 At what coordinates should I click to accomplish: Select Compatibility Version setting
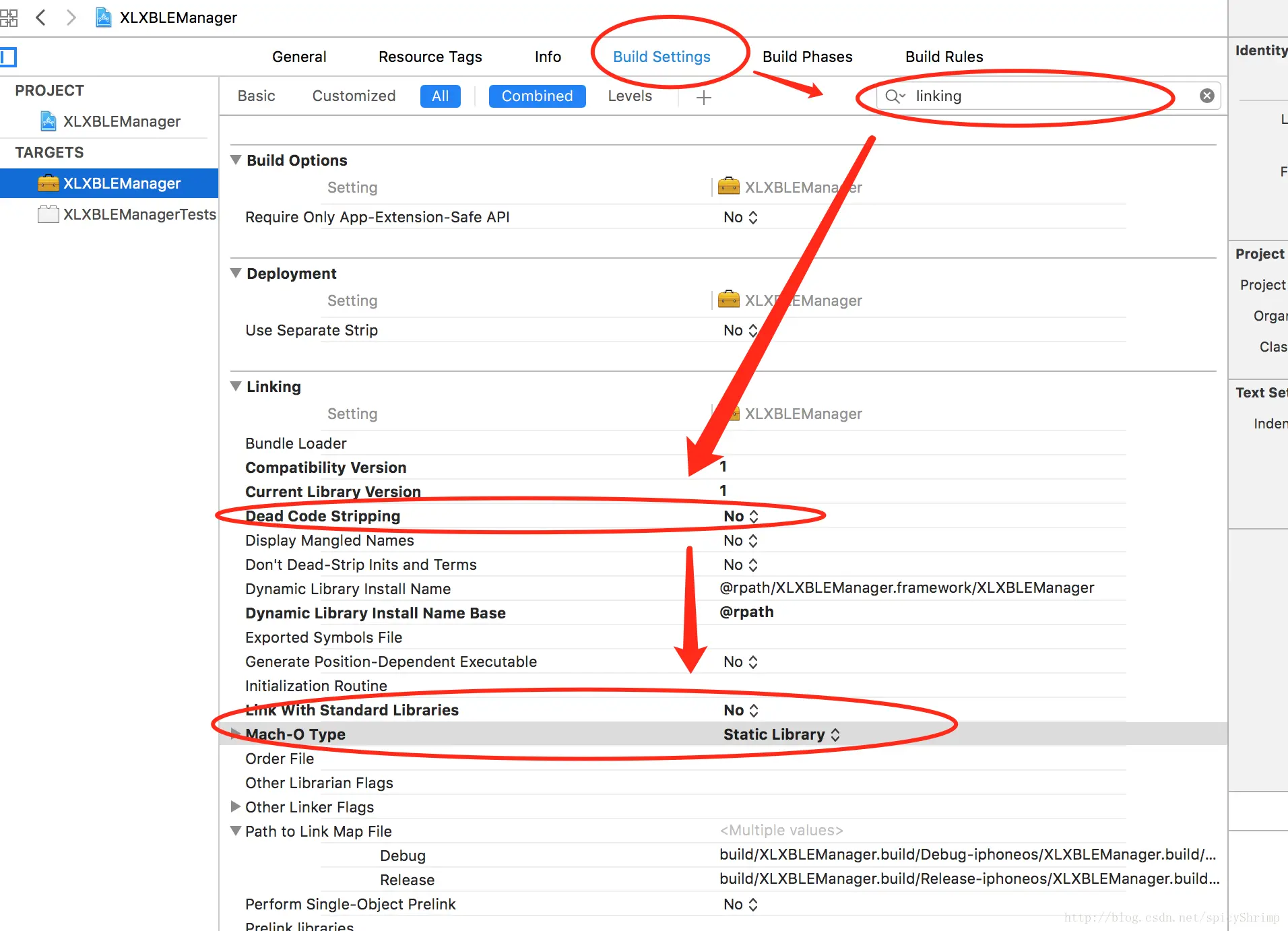(326, 468)
